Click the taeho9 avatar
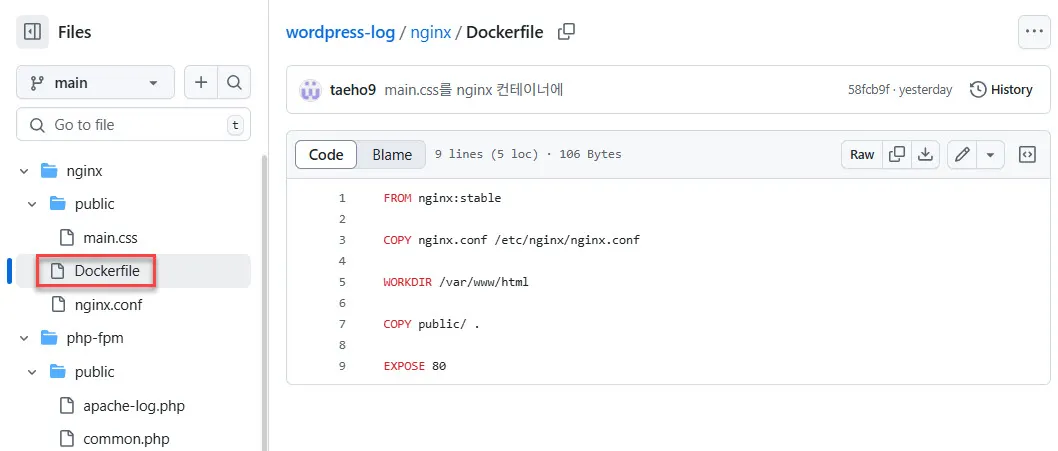The height and width of the screenshot is (451, 1058). coord(310,89)
